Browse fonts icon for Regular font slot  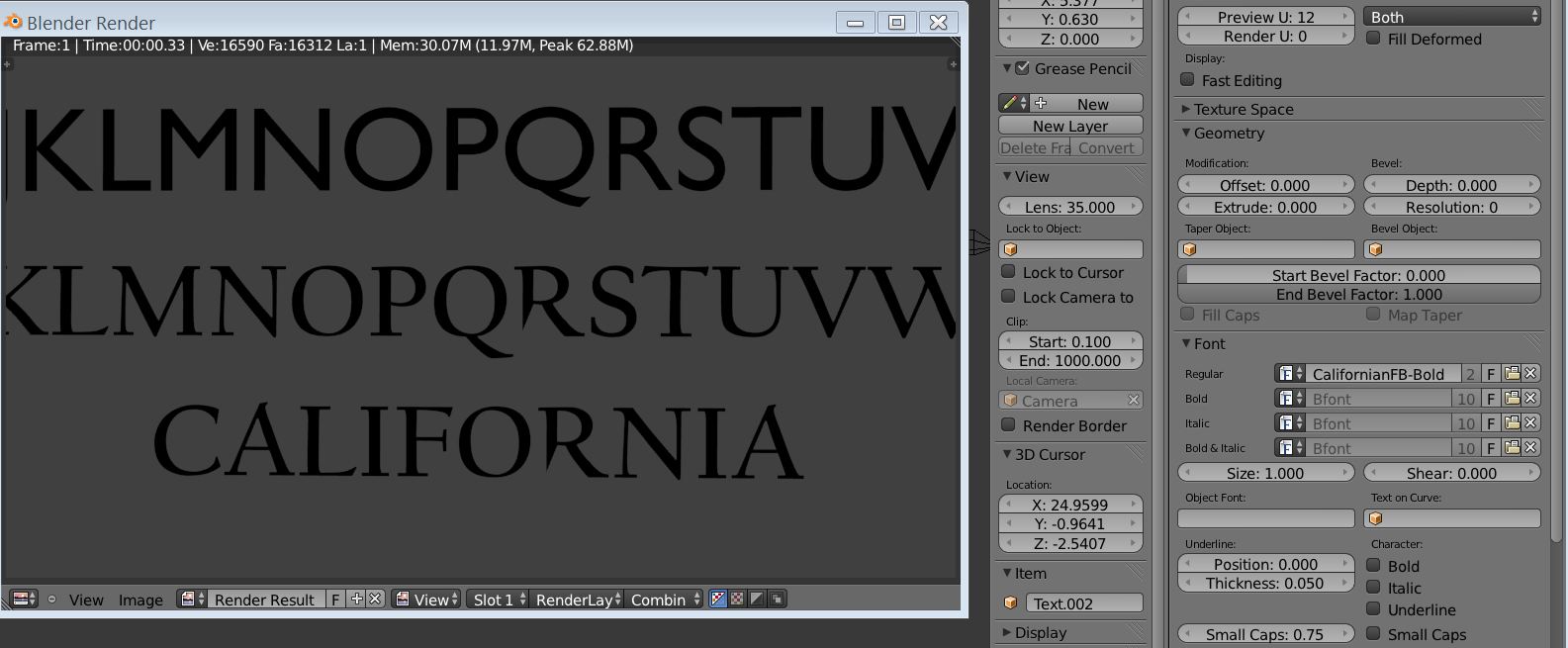coord(1288,373)
